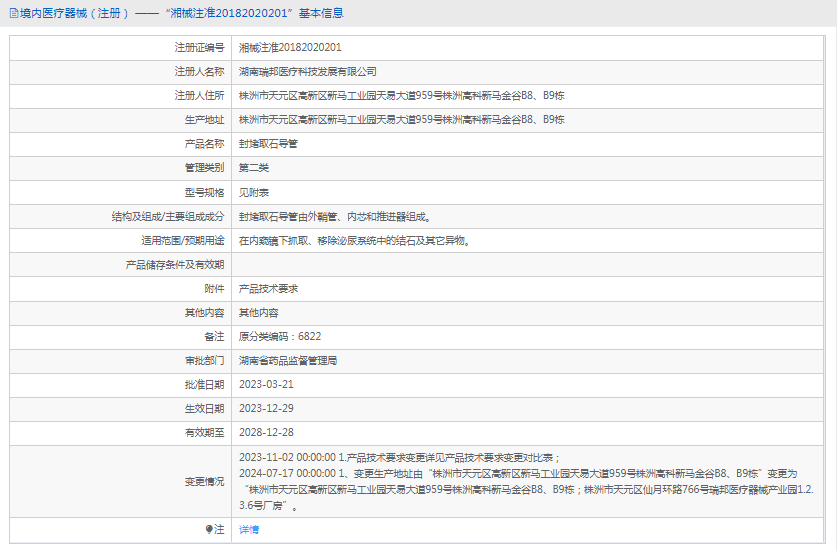The height and width of the screenshot is (551, 837).
Task: Click the 审批部门 label
Action: tap(204, 361)
